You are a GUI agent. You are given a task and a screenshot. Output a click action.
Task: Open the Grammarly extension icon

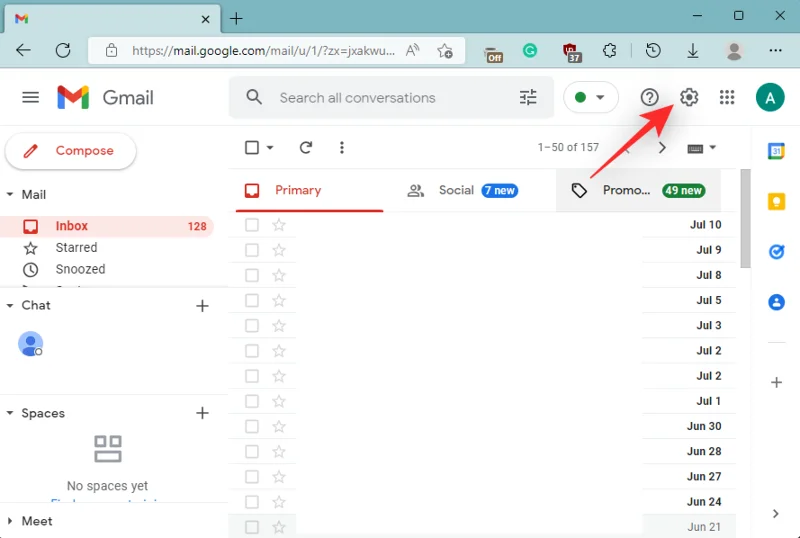pos(530,50)
